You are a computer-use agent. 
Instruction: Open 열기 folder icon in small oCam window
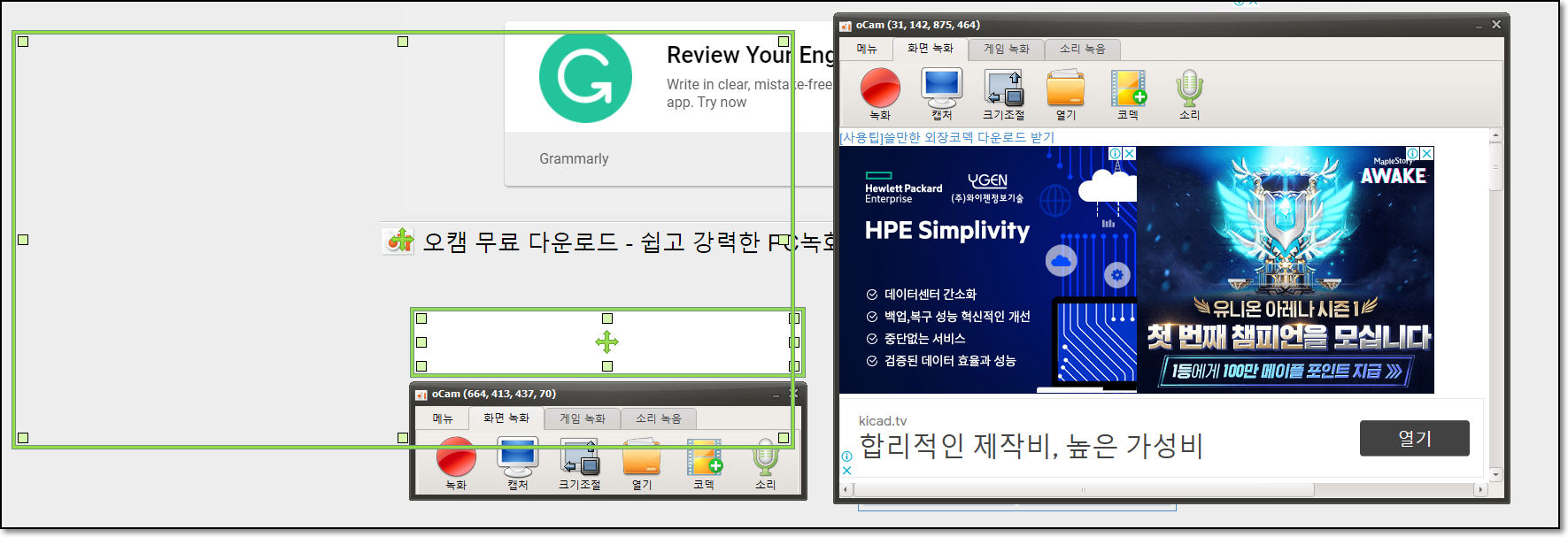click(642, 458)
